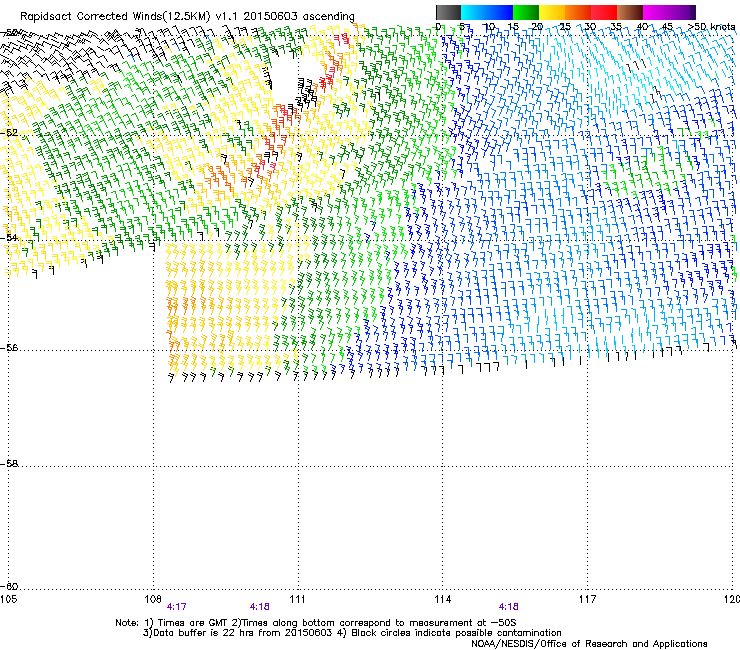Click the '40' legend scale label

pos(642,26)
